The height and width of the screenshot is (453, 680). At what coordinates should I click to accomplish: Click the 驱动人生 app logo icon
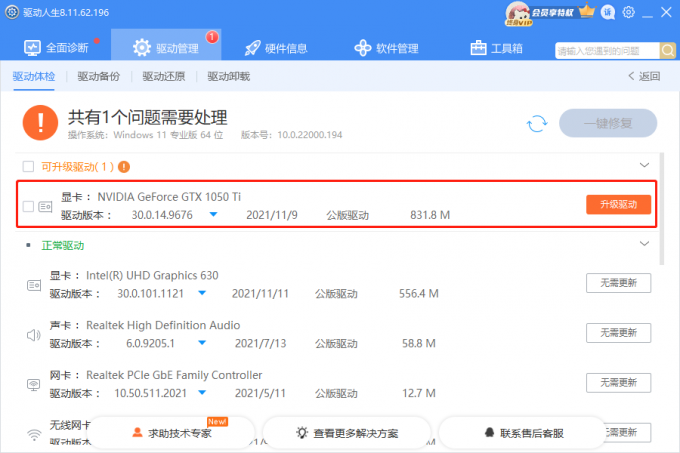(x=12, y=12)
